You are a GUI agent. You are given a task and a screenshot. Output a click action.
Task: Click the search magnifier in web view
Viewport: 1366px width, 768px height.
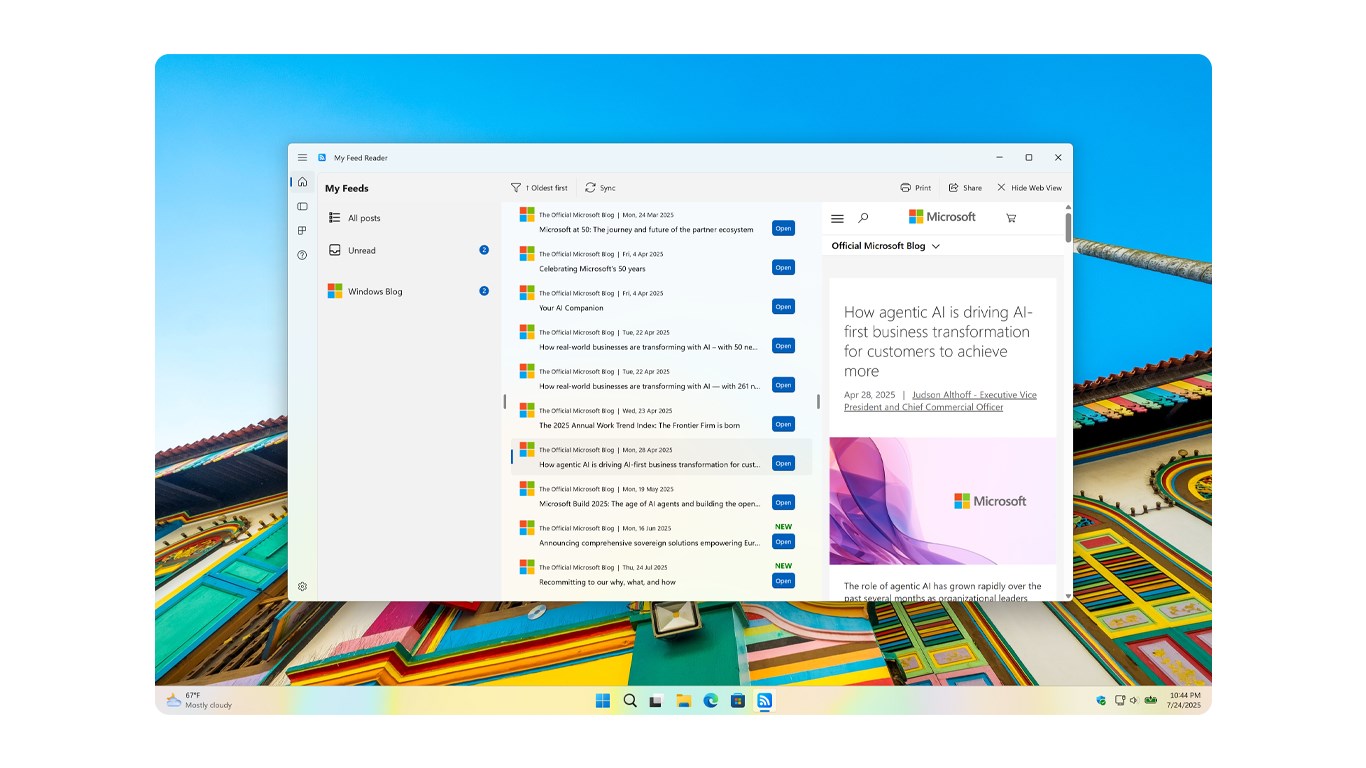pyautogui.click(x=863, y=217)
